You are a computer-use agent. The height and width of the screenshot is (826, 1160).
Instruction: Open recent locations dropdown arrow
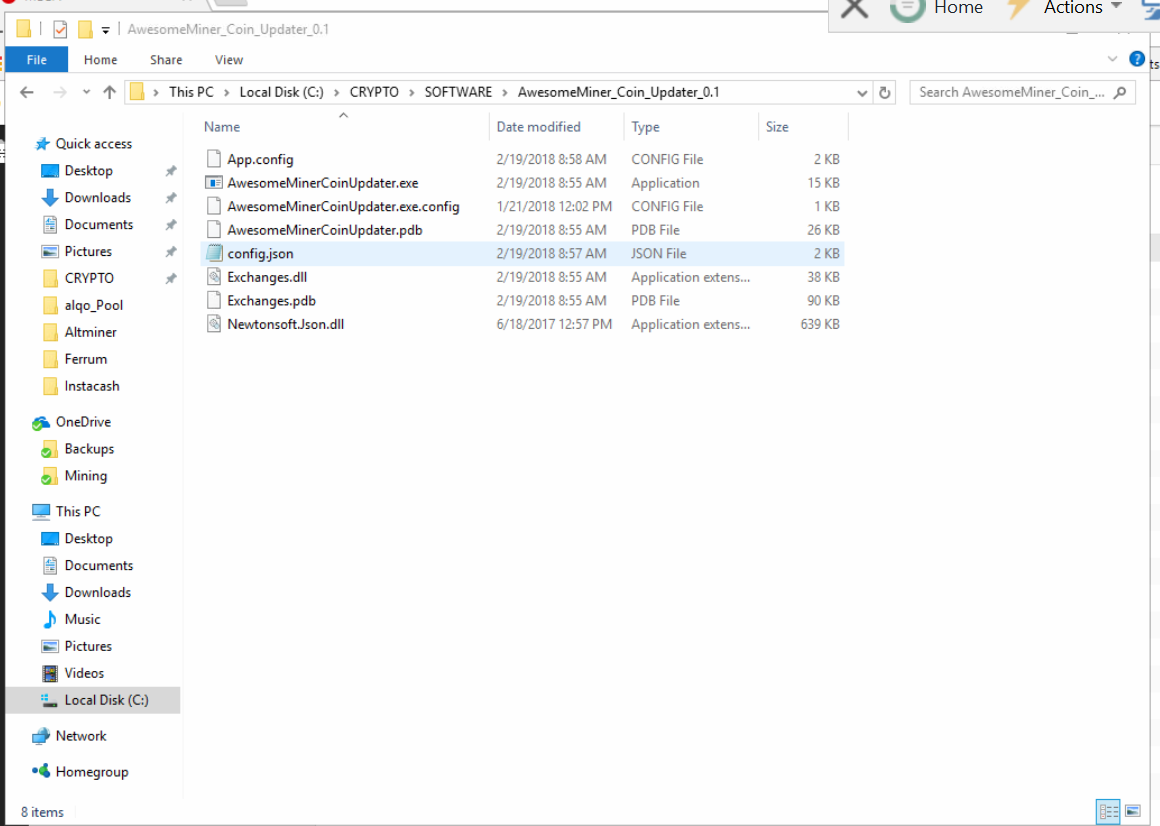(x=87, y=92)
